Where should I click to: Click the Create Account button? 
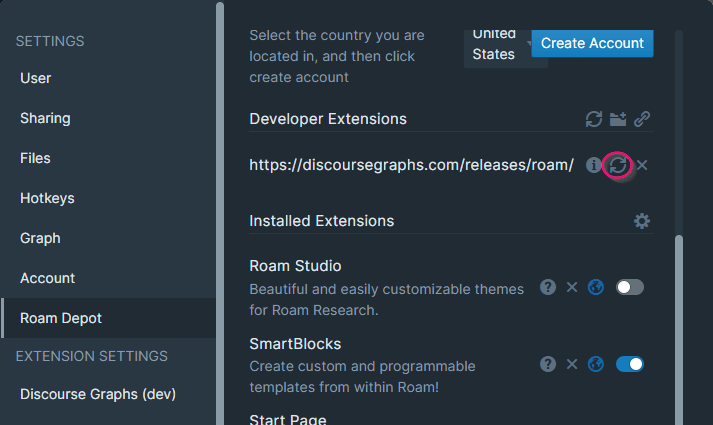coord(592,43)
